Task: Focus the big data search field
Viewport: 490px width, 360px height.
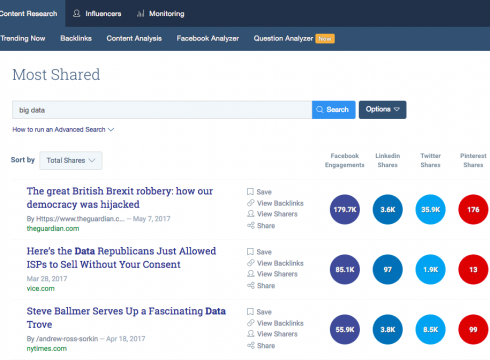Action: click(x=162, y=110)
